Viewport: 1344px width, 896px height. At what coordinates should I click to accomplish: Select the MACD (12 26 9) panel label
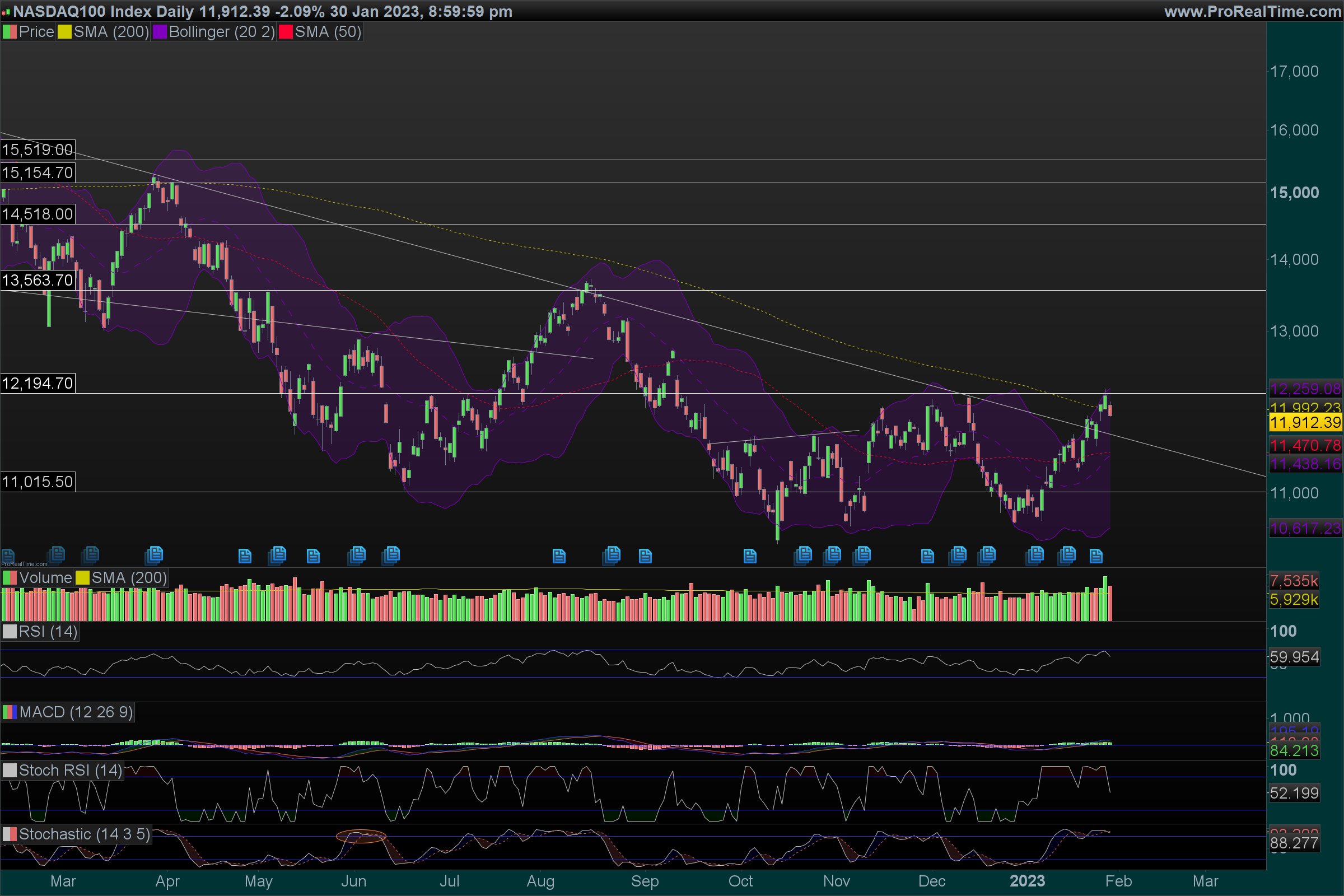(76, 712)
